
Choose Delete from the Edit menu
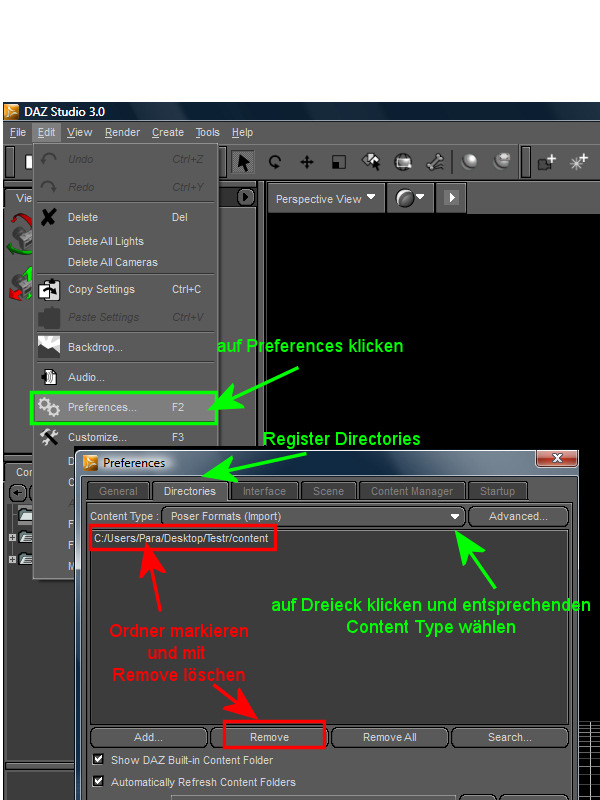[126, 217]
